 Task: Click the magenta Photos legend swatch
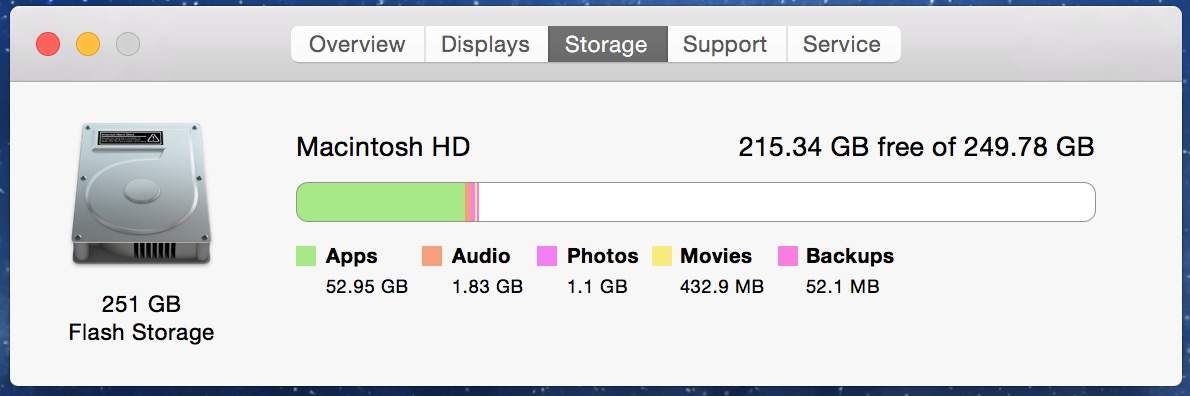(x=547, y=256)
